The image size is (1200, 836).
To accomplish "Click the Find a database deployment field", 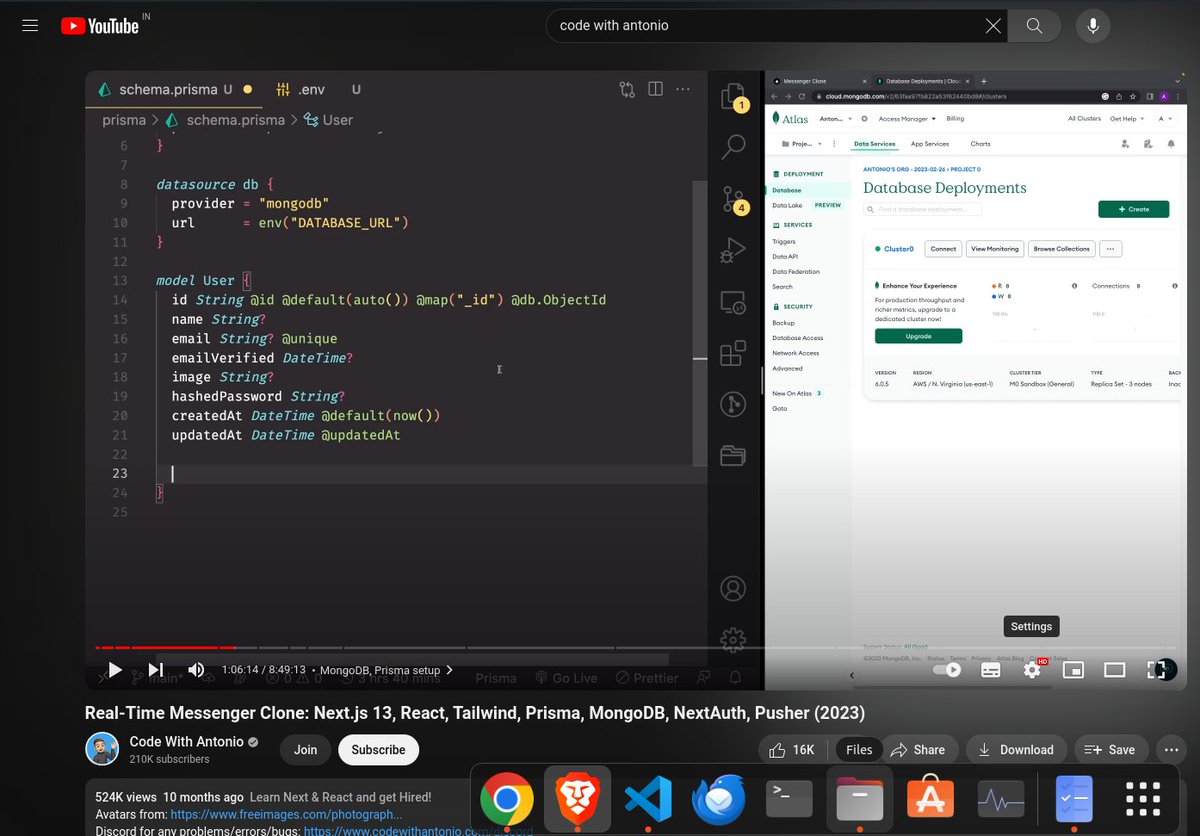I will click(923, 209).
